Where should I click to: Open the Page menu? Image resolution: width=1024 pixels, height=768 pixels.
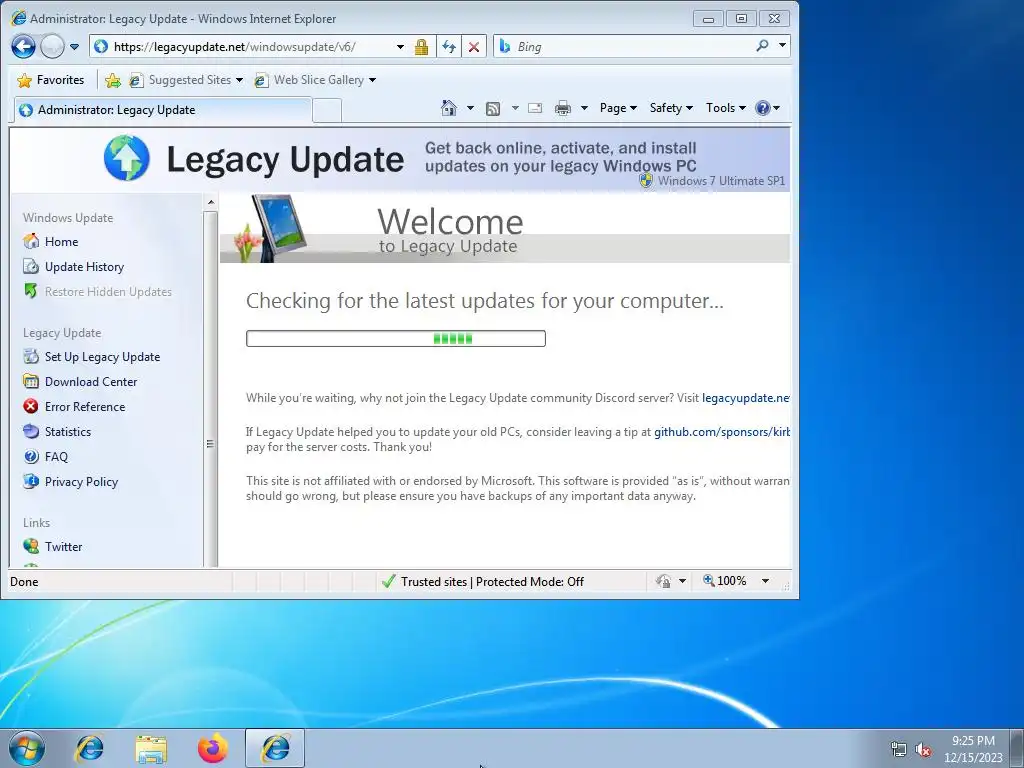618,108
